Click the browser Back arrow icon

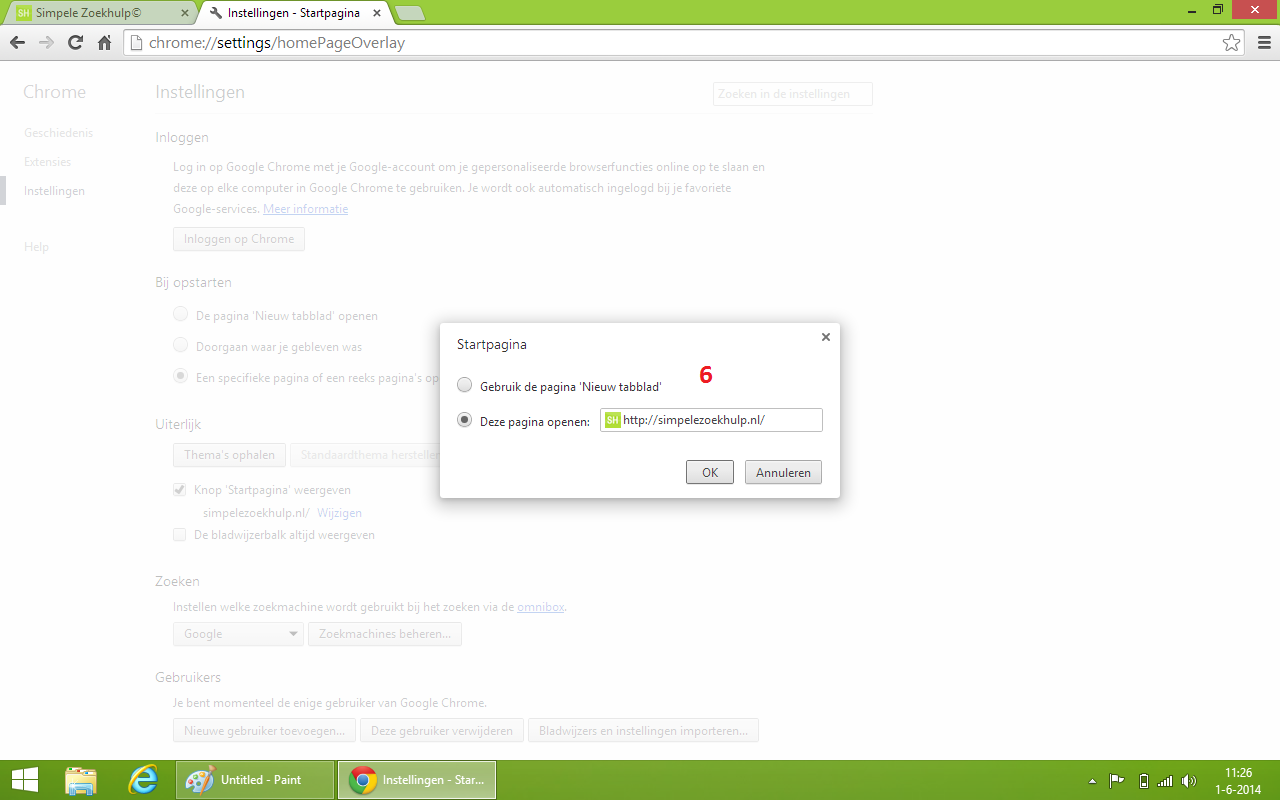click(x=17, y=43)
